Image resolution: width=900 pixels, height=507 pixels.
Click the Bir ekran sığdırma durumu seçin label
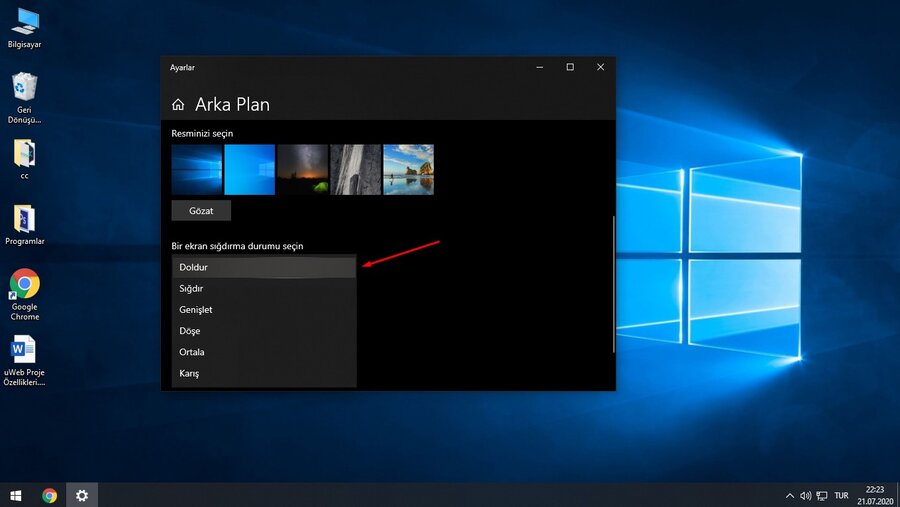[x=237, y=246]
